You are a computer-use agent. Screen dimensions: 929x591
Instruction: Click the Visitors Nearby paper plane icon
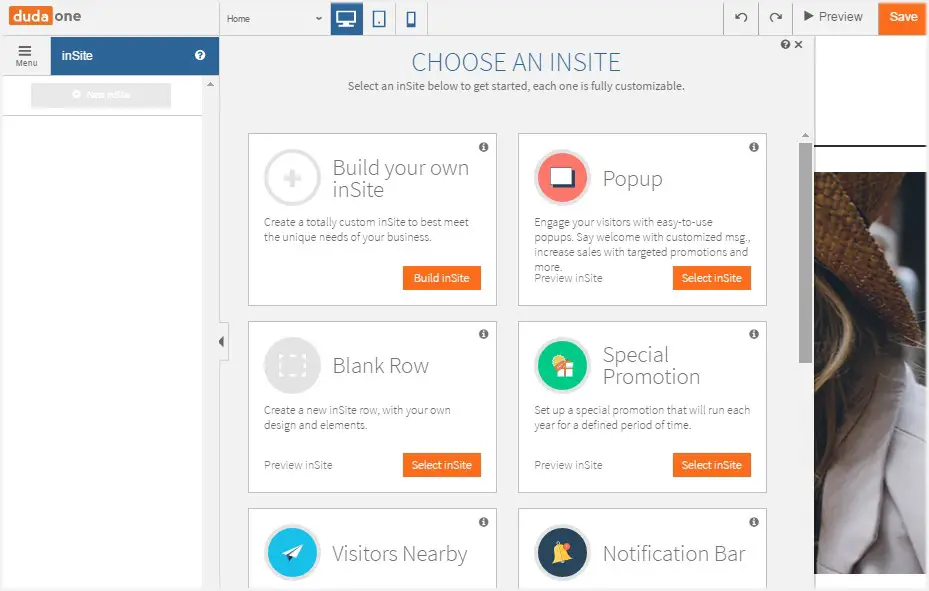(x=292, y=553)
